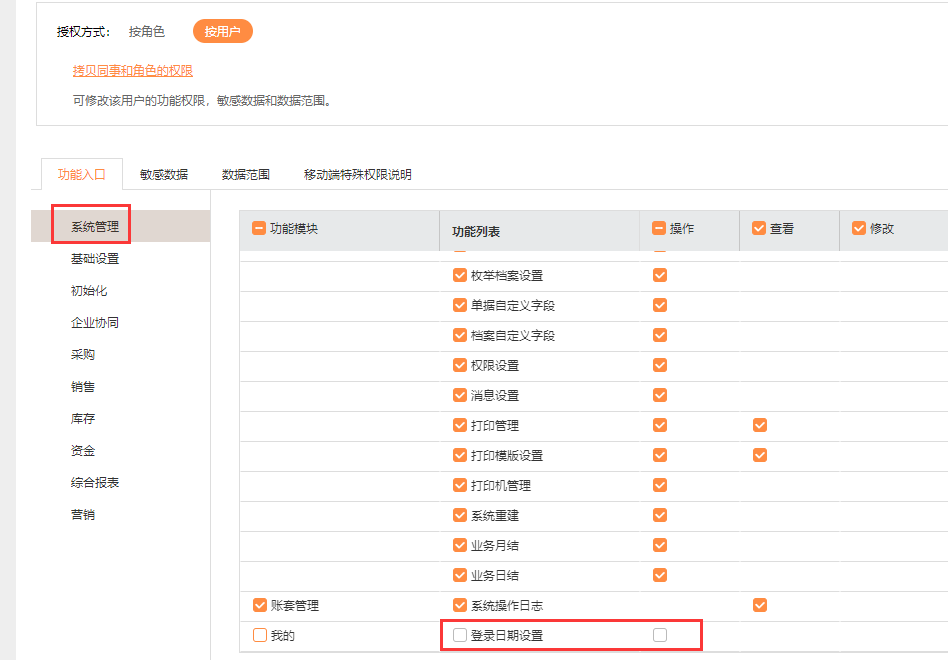
Task: Uncheck the 权限设置 function checkbox
Action: pos(460,365)
